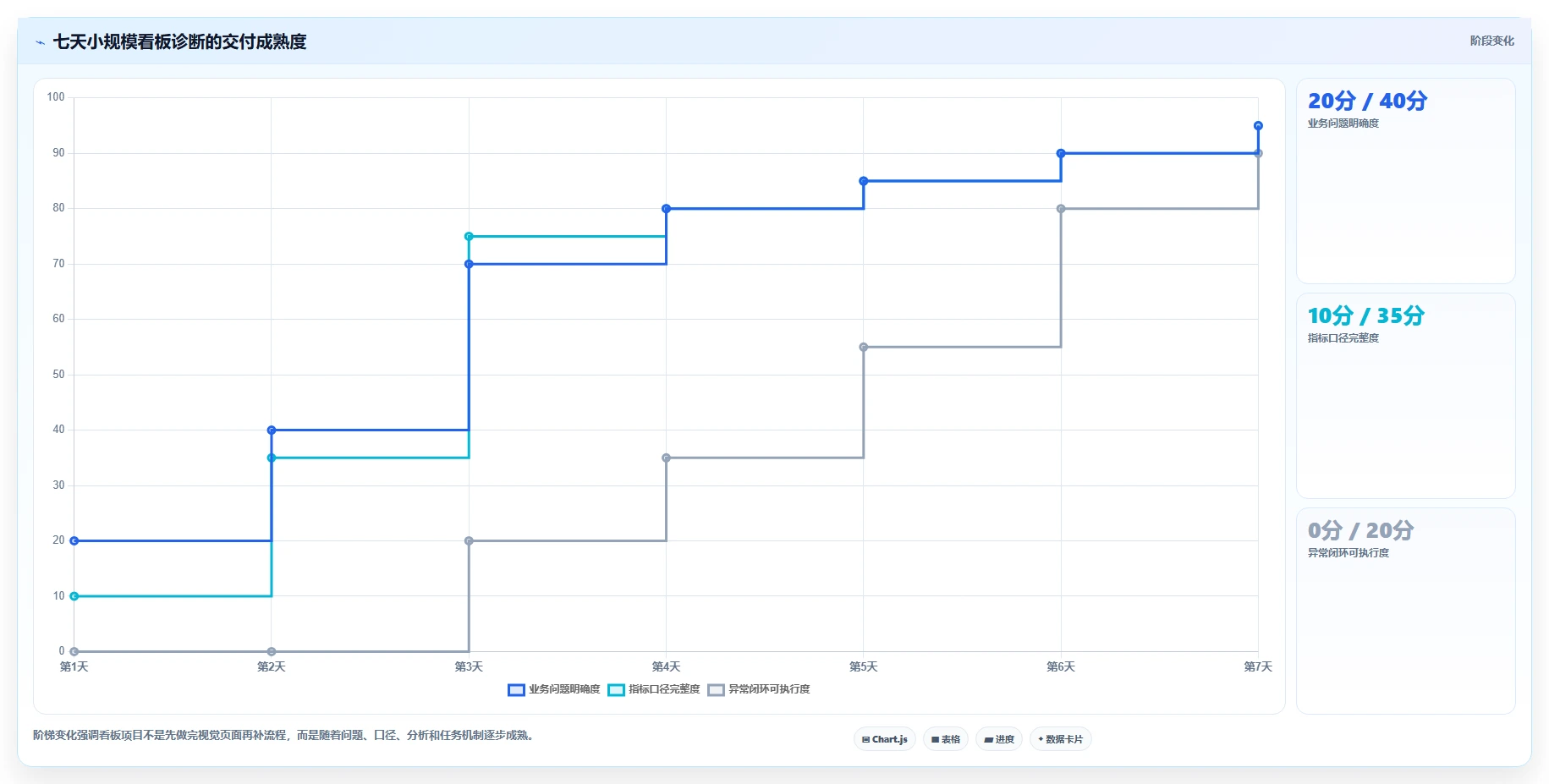The image size is (1549, 784).
Task: Click gray data point at 第2天 value 0
Action: click(x=272, y=651)
